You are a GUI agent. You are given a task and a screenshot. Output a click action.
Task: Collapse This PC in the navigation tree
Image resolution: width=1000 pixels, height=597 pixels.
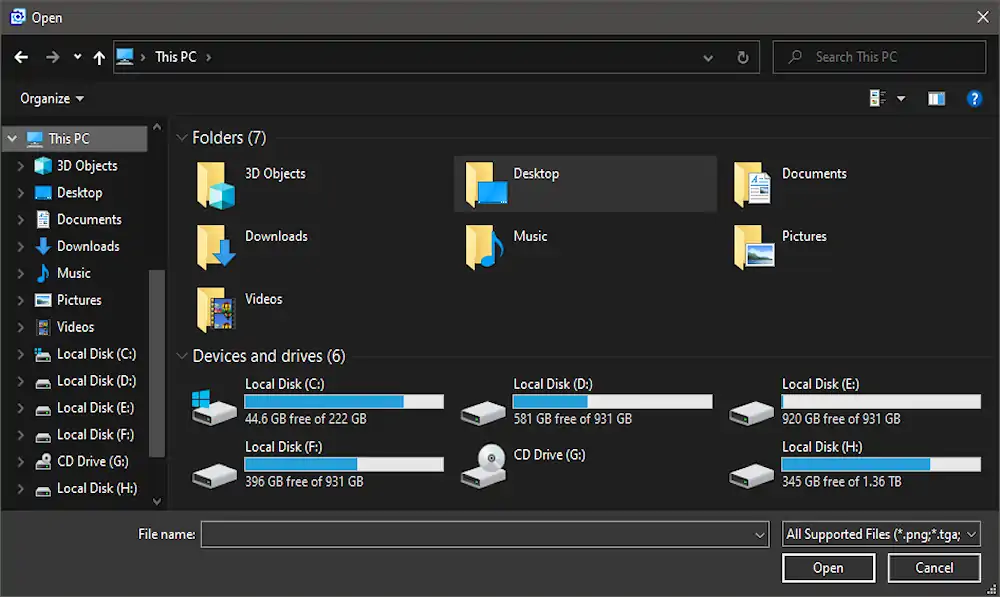12,138
